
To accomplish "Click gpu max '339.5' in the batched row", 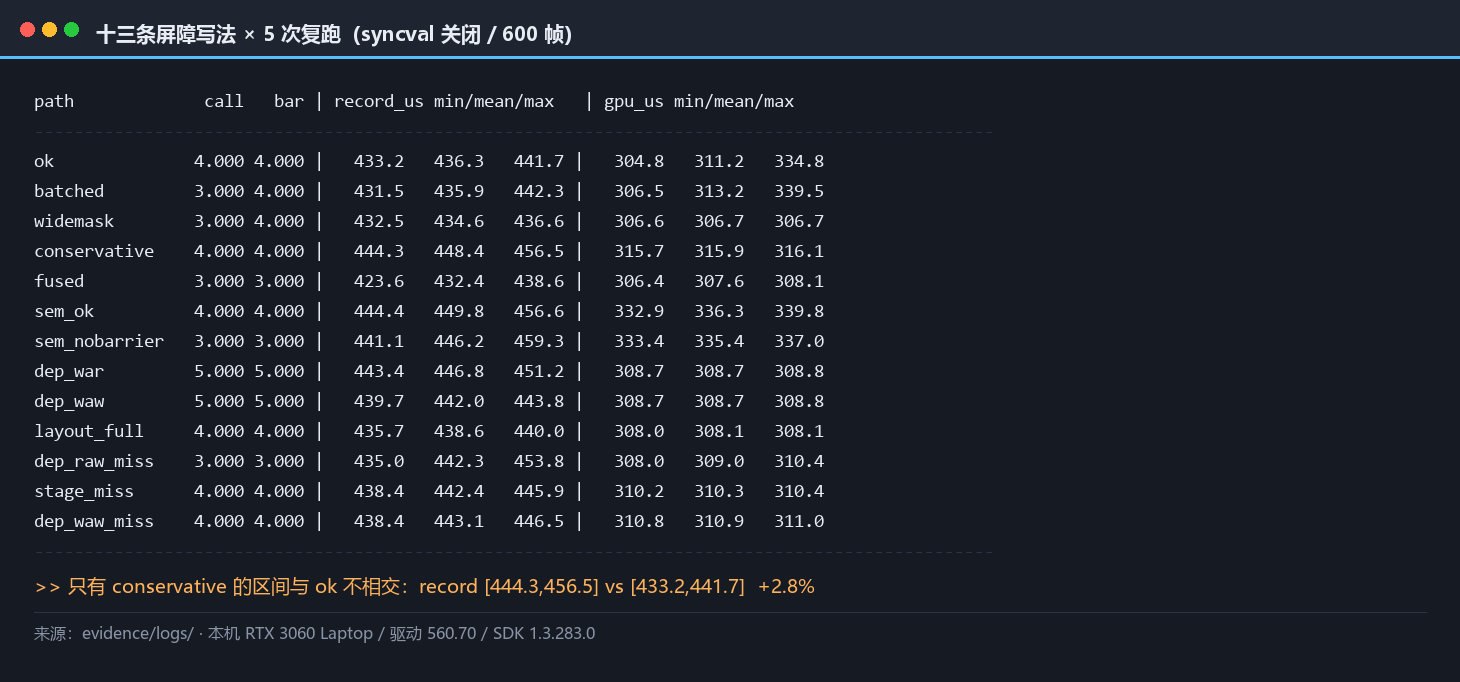I will [x=799, y=191].
